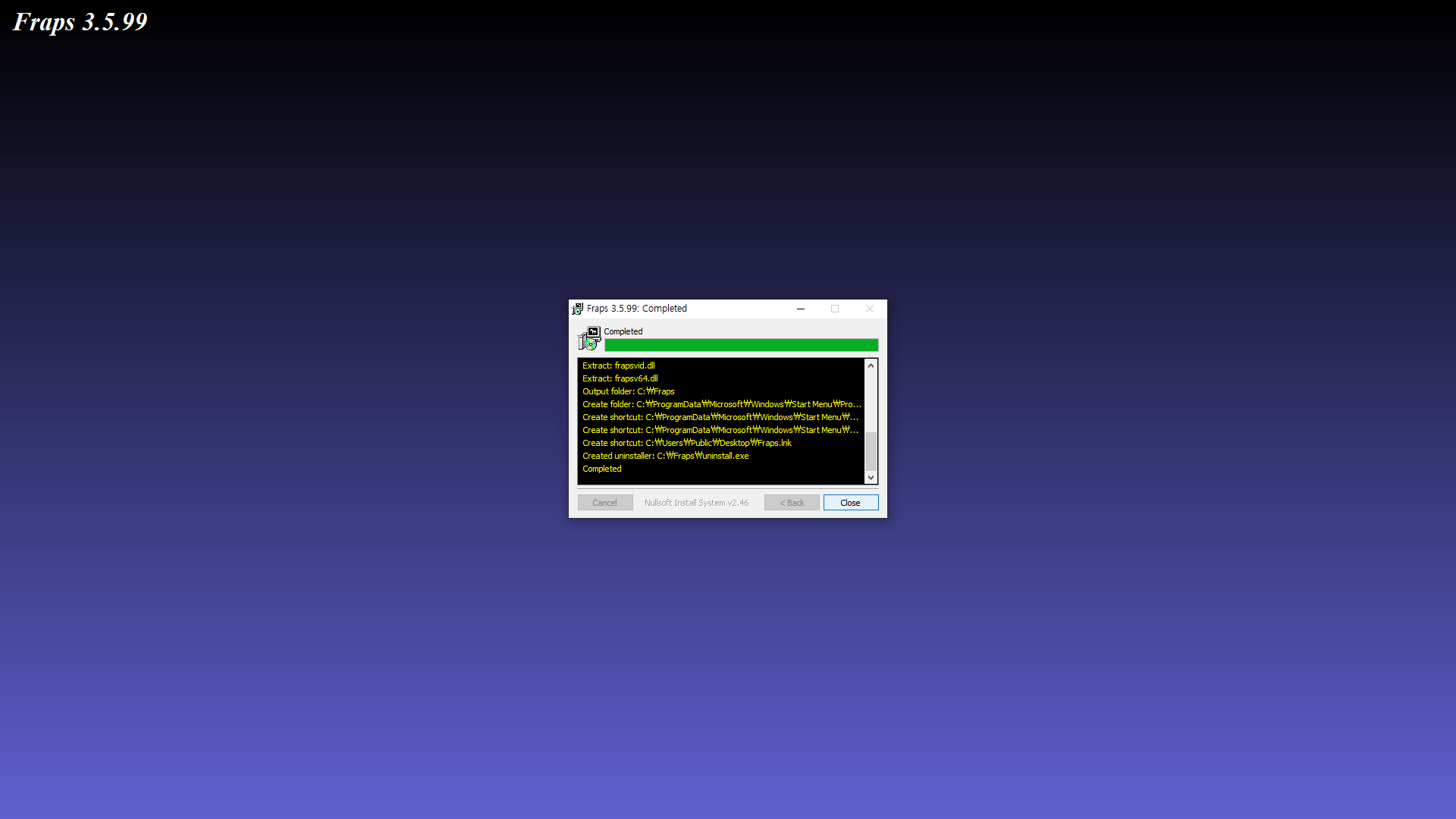Click the Cancel button in installer
This screenshot has width=1456, height=819.
(x=605, y=503)
